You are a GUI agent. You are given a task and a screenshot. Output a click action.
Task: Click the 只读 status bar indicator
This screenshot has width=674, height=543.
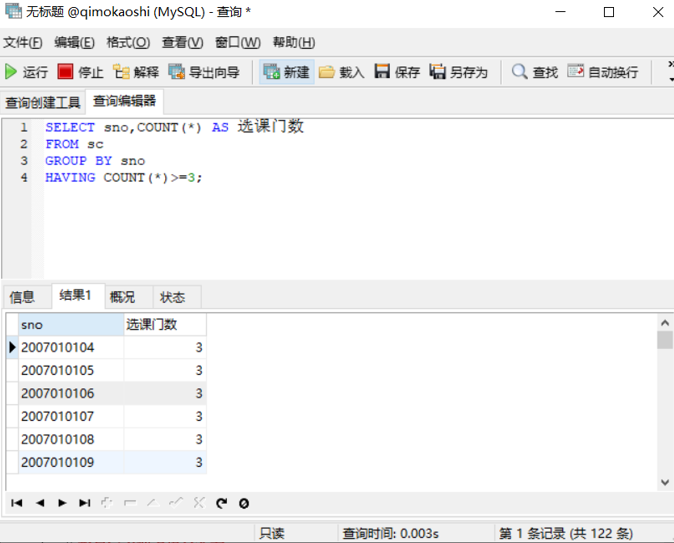pyautogui.click(x=272, y=534)
